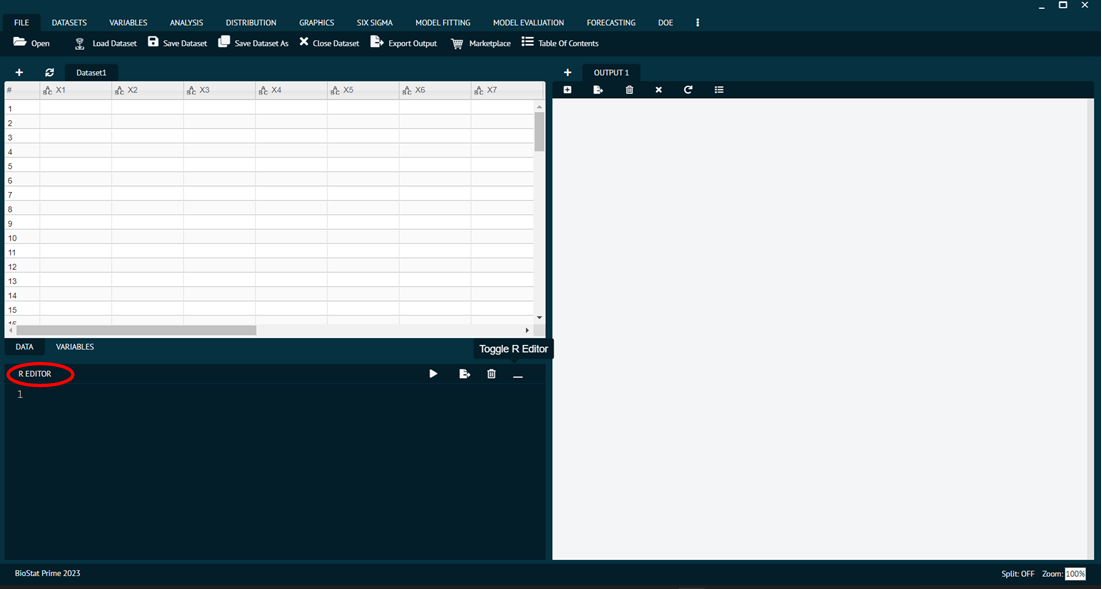This screenshot has width=1102, height=589.
Task: Open the FORECASTING tab
Action: (x=611, y=22)
